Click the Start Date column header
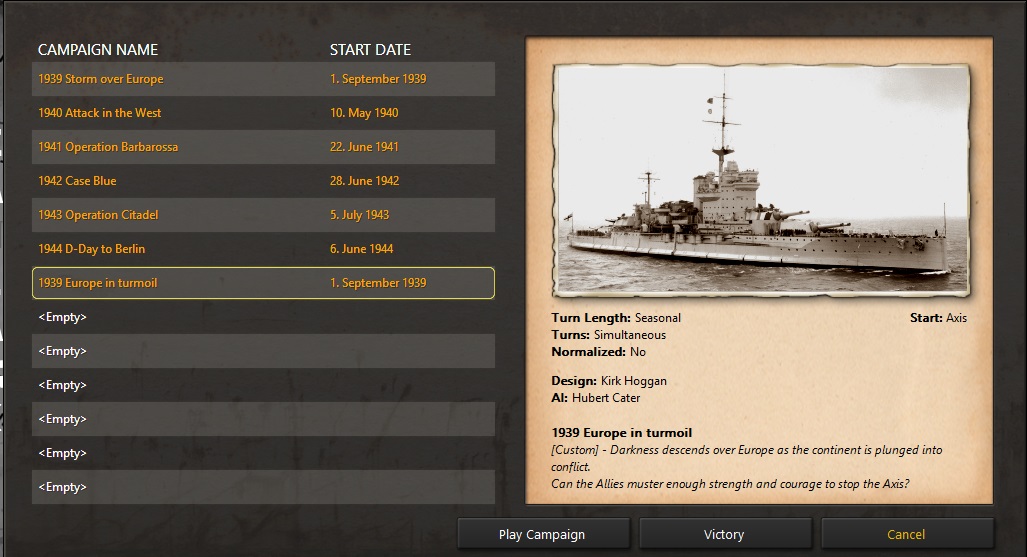The width and height of the screenshot is (1027, 557). click(370, 50)
